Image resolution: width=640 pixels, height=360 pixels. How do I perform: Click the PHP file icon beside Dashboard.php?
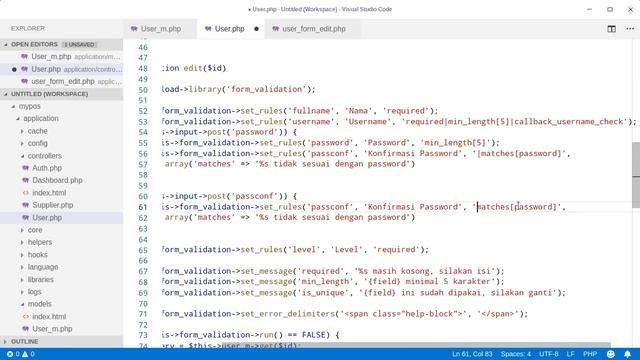(x=25, y=180)
